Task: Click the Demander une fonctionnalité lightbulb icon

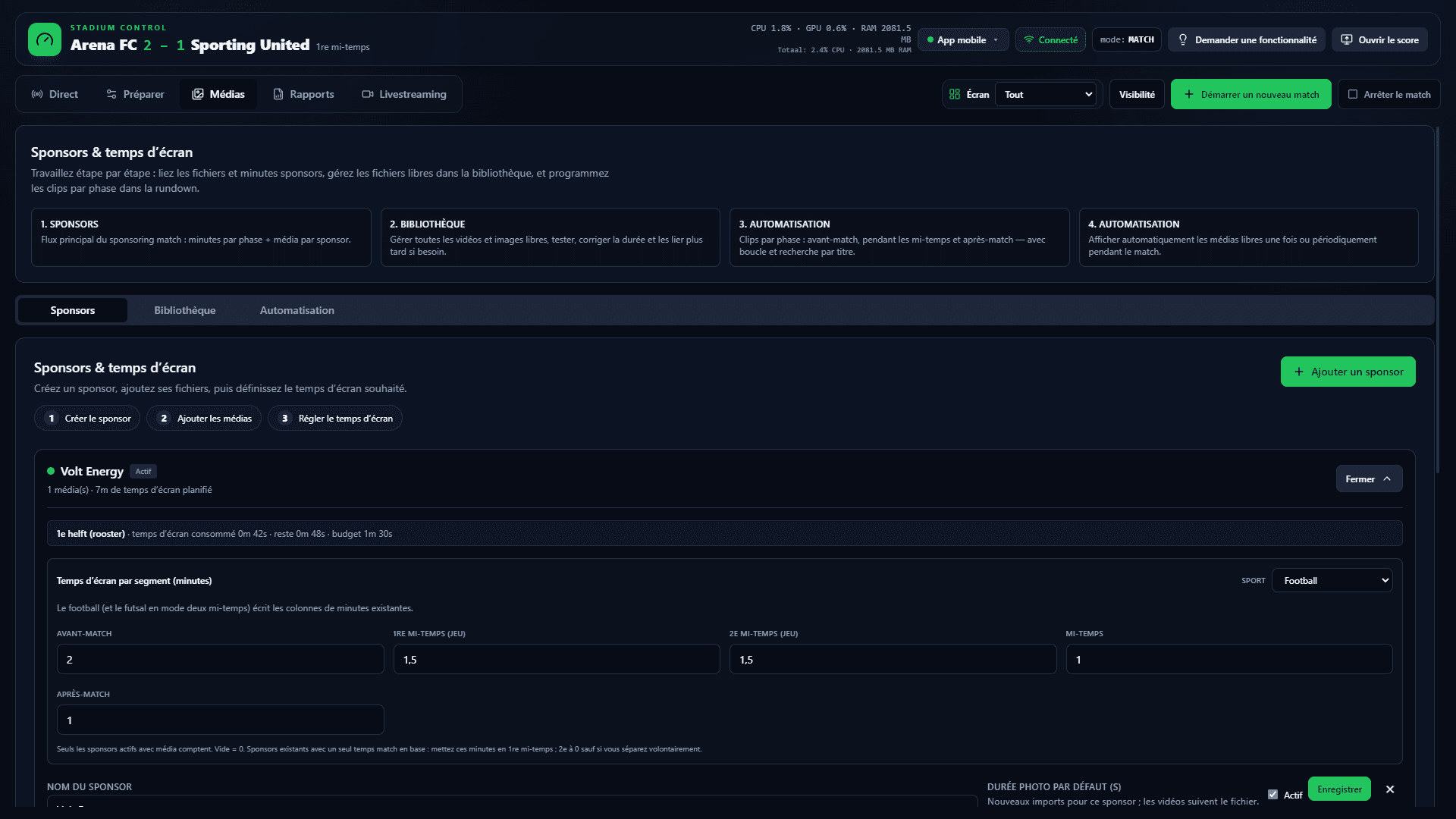Action: point(1183,39)
